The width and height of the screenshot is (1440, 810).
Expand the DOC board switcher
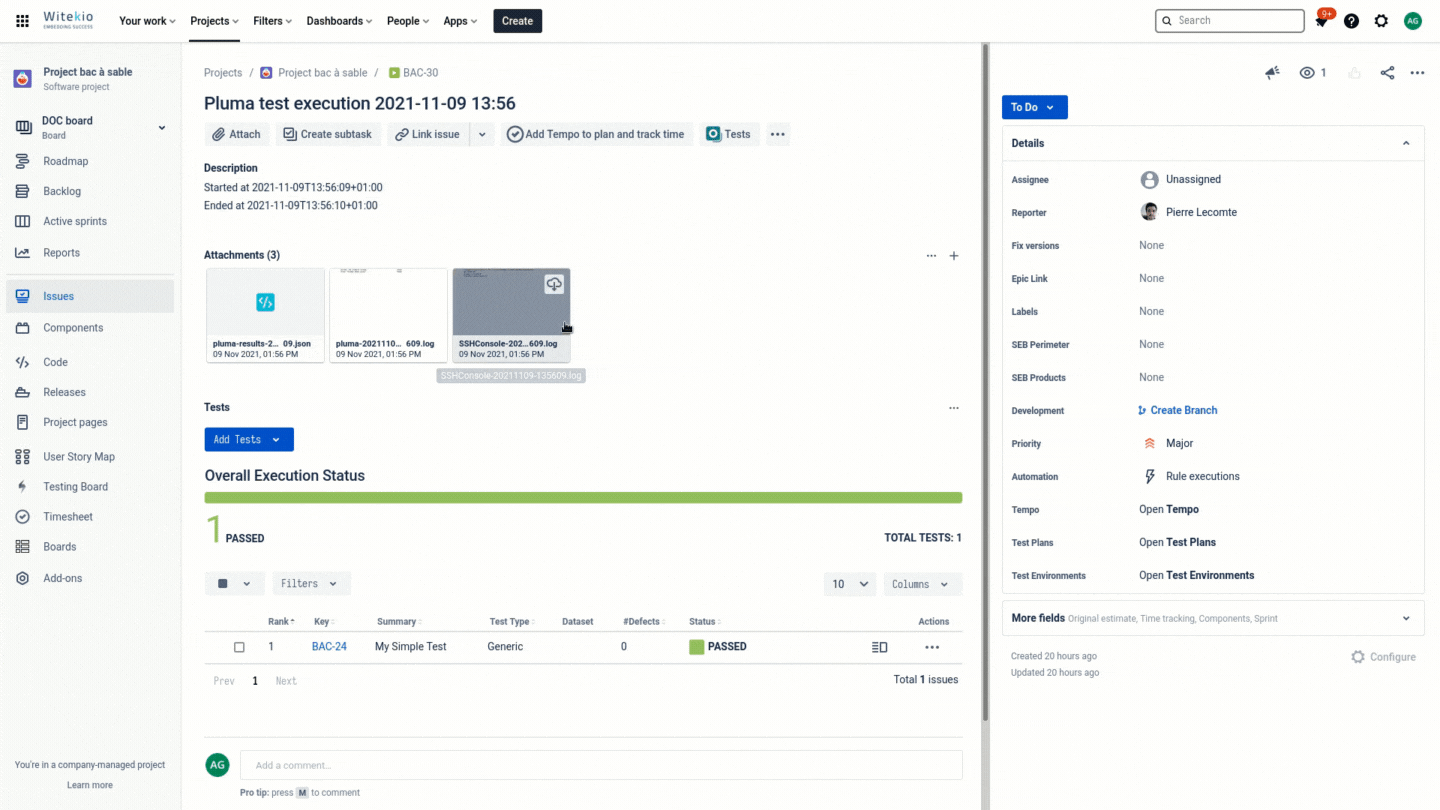162,127
